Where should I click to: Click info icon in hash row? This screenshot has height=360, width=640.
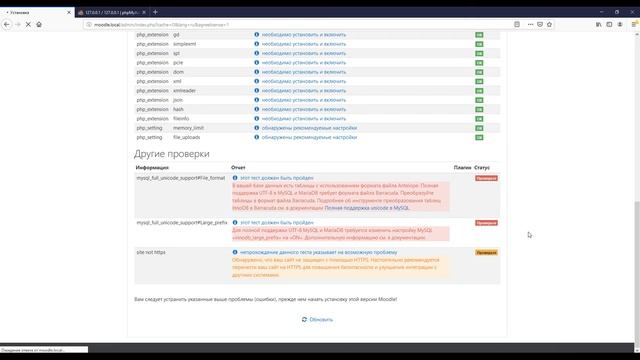(x=257, y=109)
